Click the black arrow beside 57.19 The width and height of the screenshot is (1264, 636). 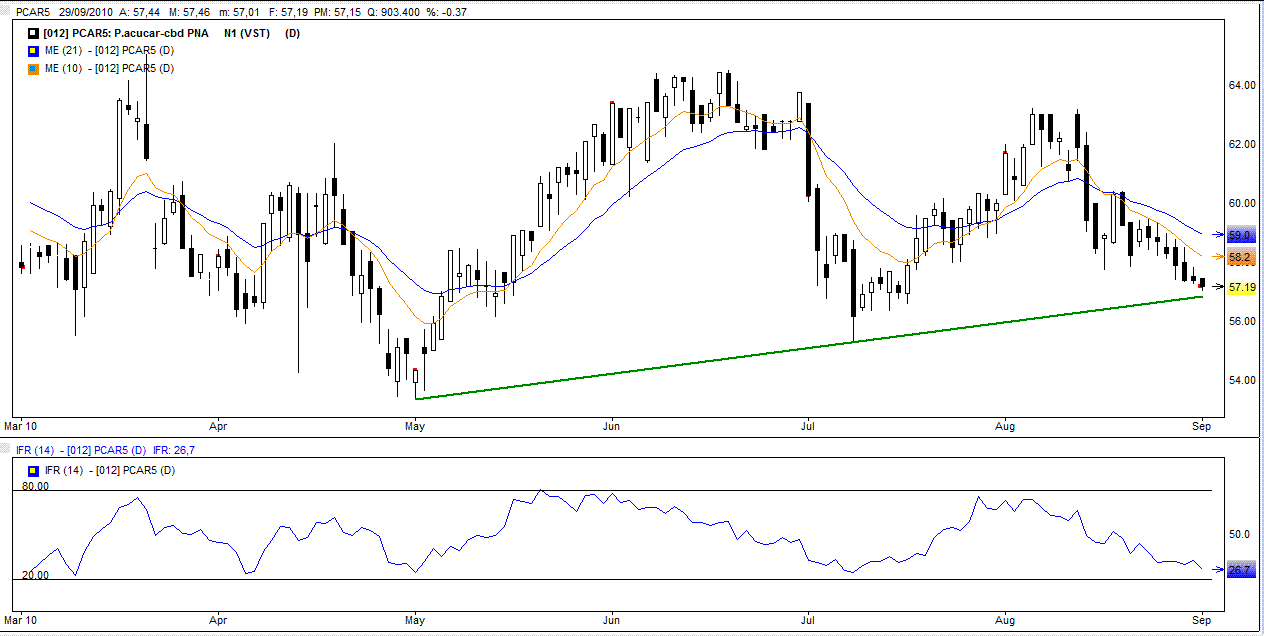[x=1218, y=287]
